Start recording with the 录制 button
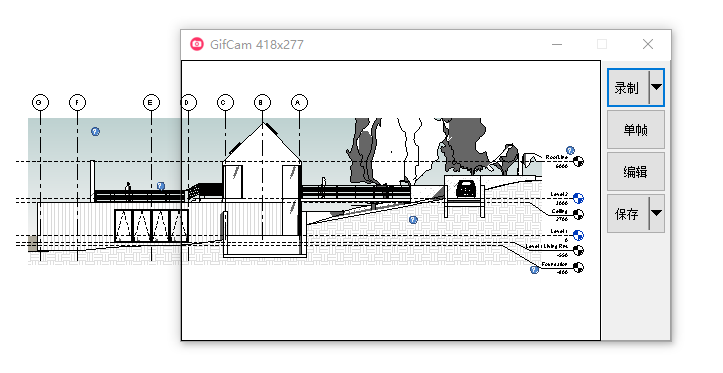This screenshot has width=723, height=373. click(x=628, y=88)
